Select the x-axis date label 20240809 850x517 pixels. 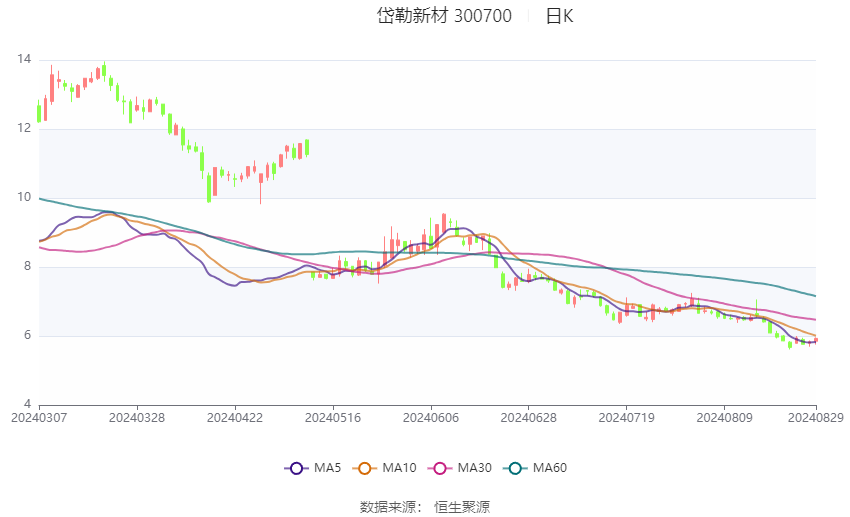pyautogui.click(x=724, y=418)
